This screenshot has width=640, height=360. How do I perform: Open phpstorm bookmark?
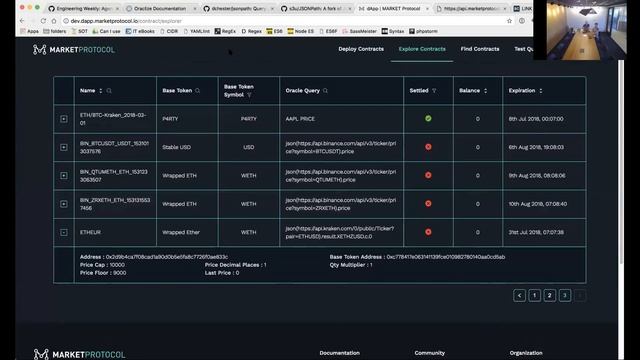(423, 31)
